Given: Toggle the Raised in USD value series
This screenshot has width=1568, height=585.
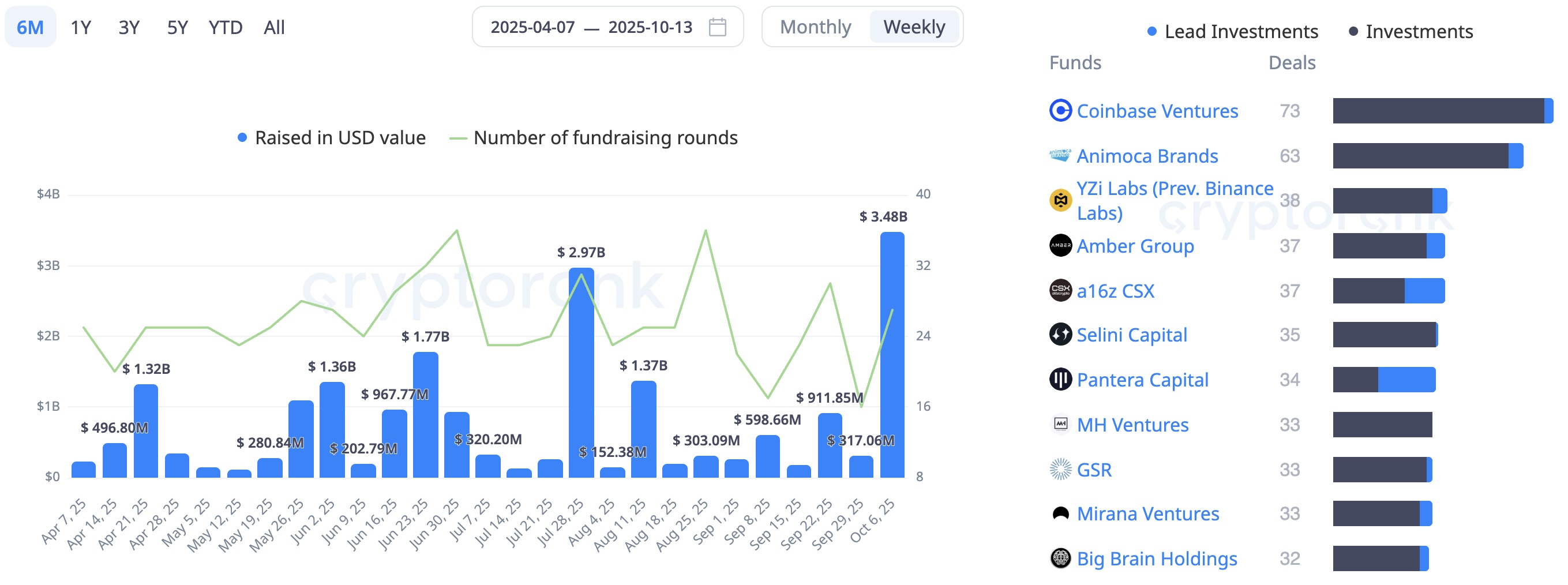Looking at the screenshot, I should pos(332,138).
